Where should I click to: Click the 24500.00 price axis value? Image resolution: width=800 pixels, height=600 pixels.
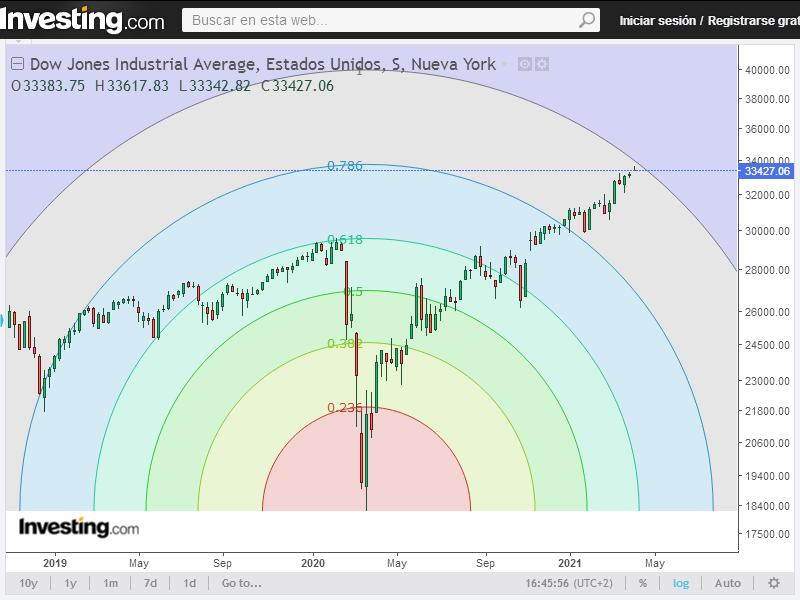[x=767, y=345]
